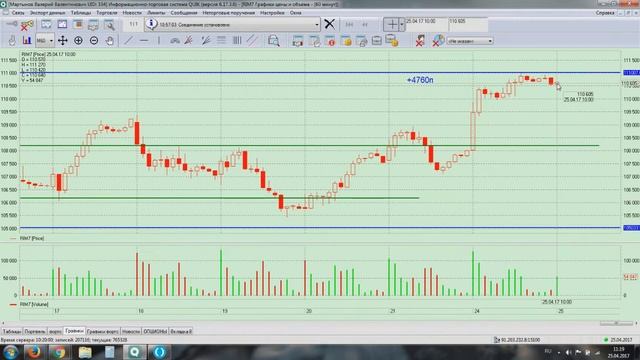Select the horizontal levels lines tool

(221, 40)
